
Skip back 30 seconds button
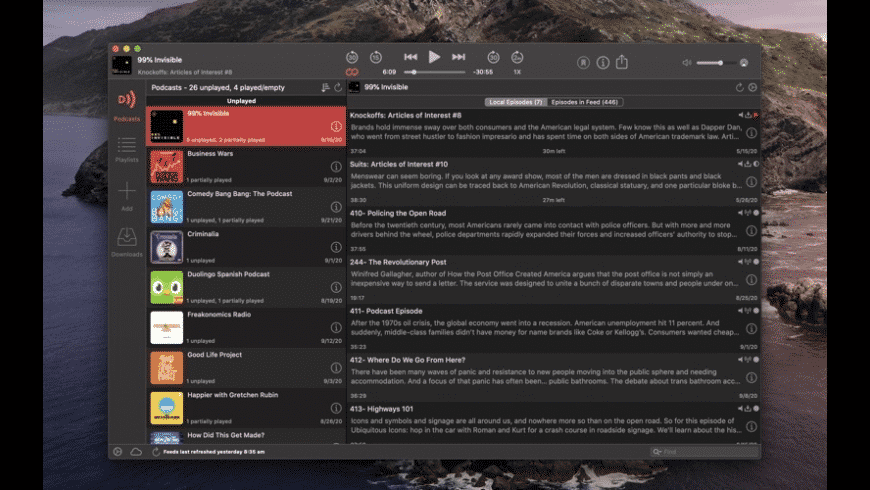coord(352,57)
